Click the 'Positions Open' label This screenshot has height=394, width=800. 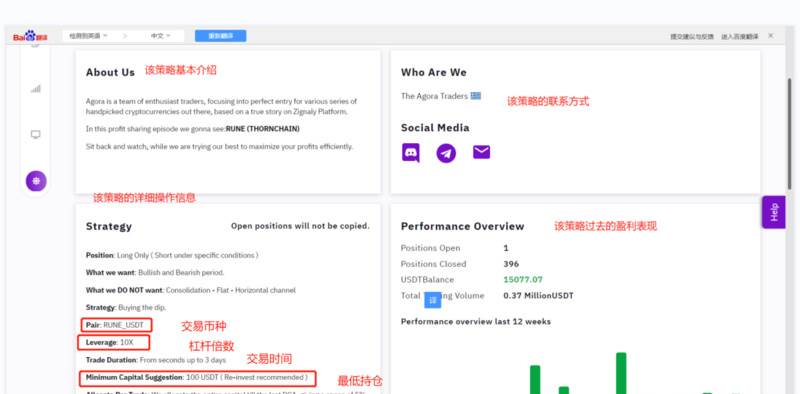click(x=431, y=248)
